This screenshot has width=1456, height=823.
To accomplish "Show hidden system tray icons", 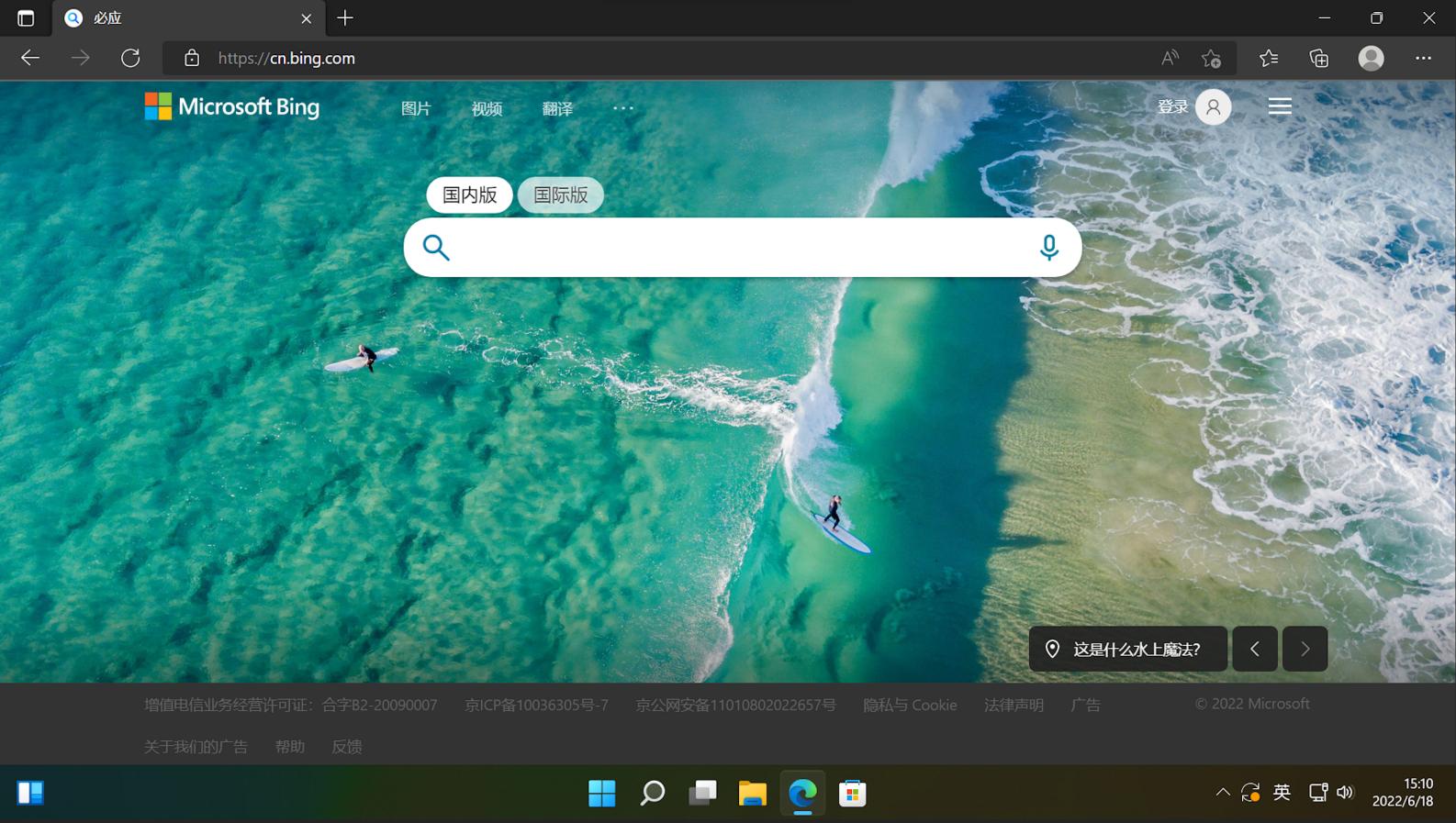I will pos(1222,792).
